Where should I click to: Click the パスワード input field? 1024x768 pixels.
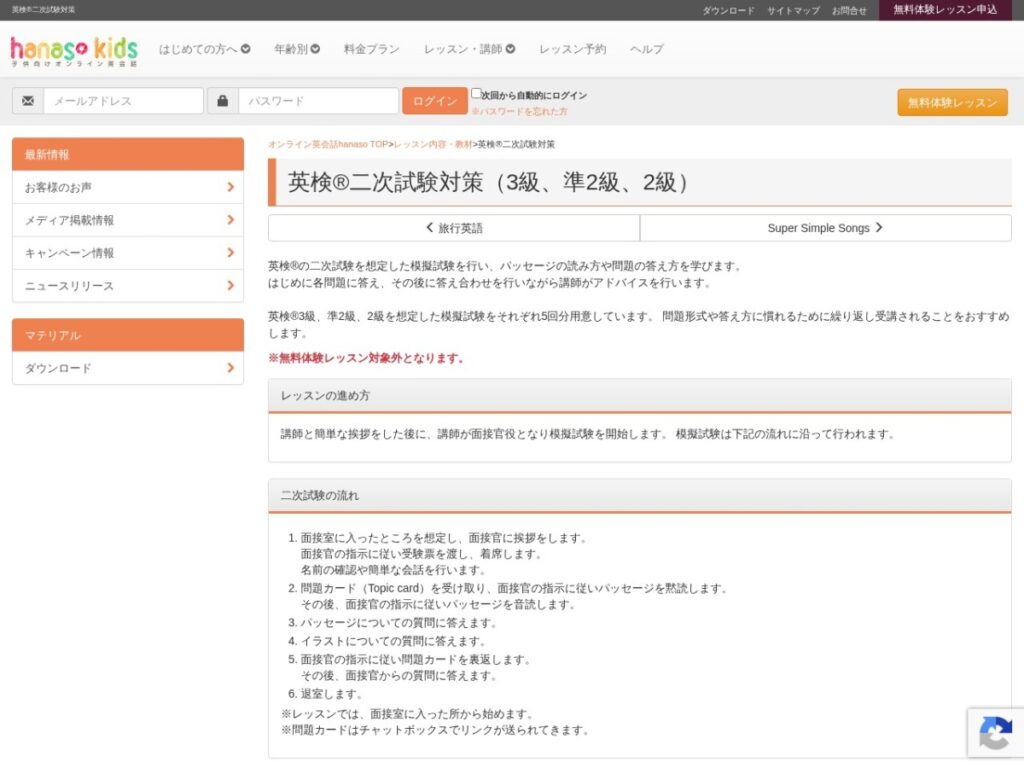[318, 101]
